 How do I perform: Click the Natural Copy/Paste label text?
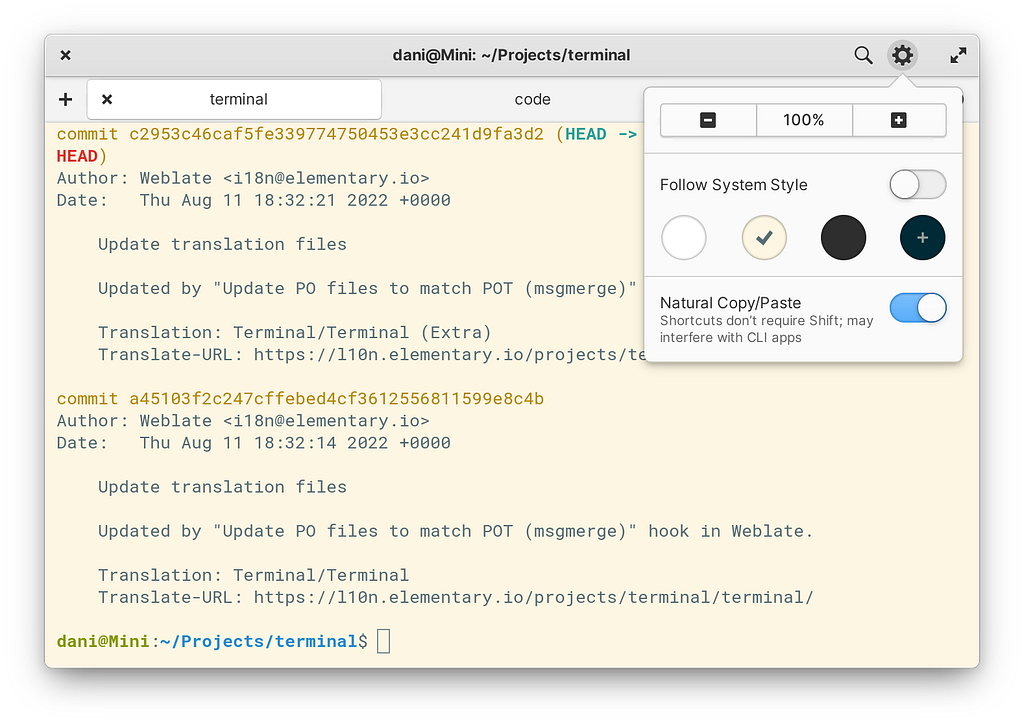coord(730,303)
